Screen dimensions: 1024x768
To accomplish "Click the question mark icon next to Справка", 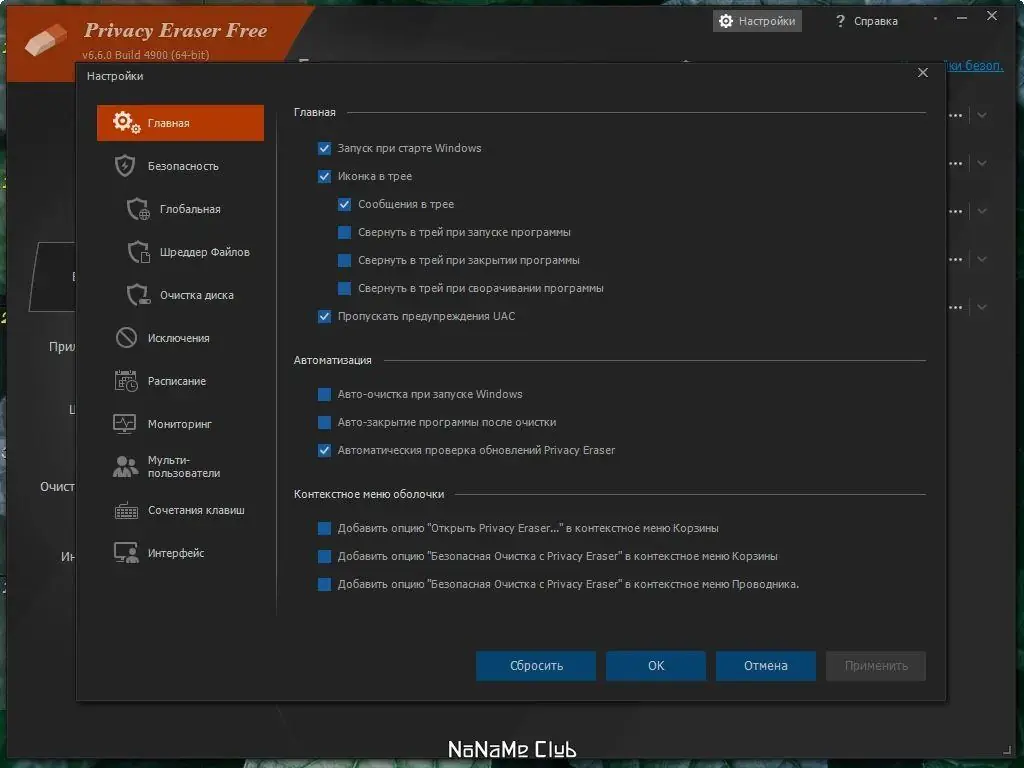I will coord(840,21).
